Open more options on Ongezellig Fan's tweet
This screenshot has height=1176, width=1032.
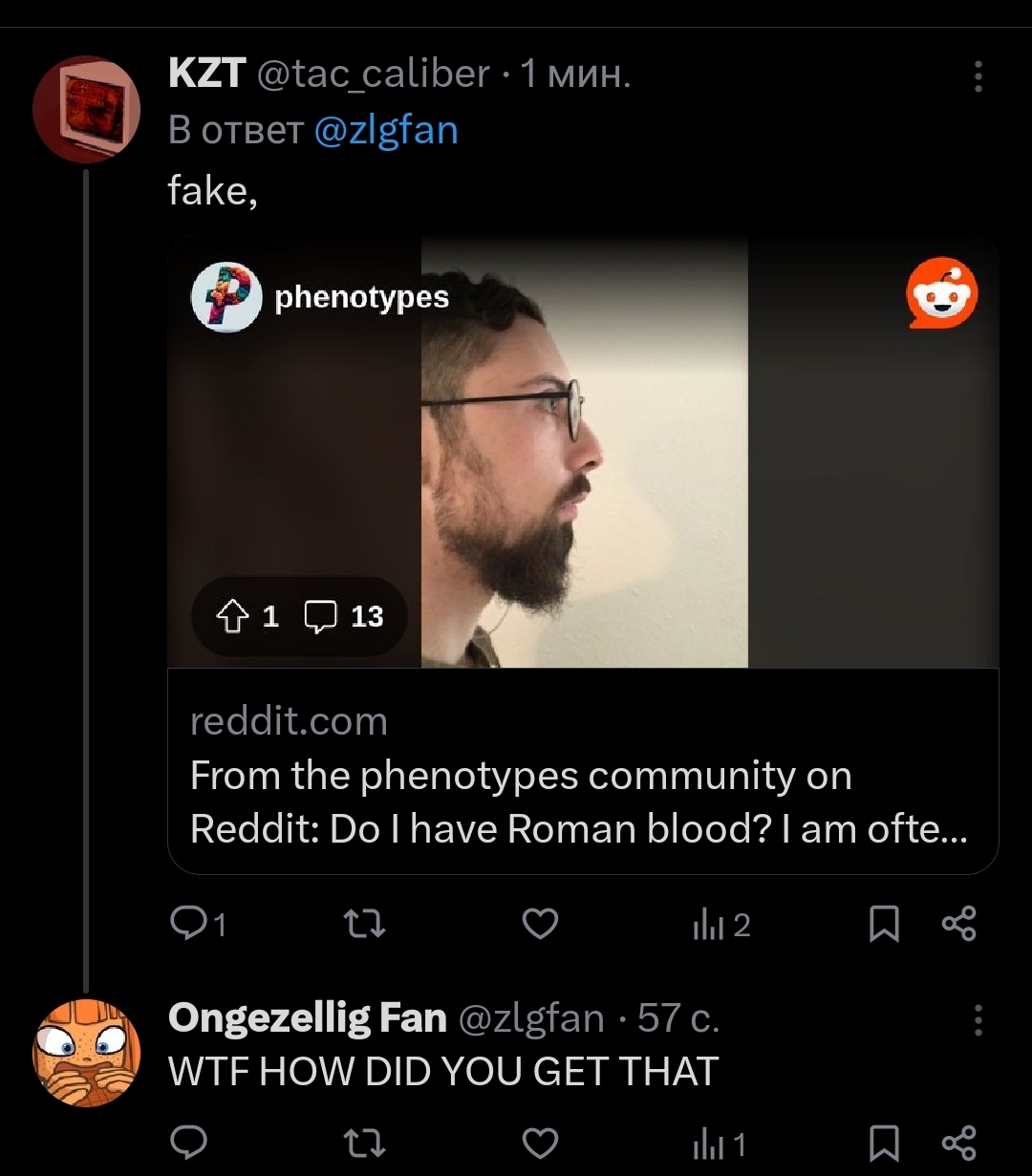(978, 1020)
